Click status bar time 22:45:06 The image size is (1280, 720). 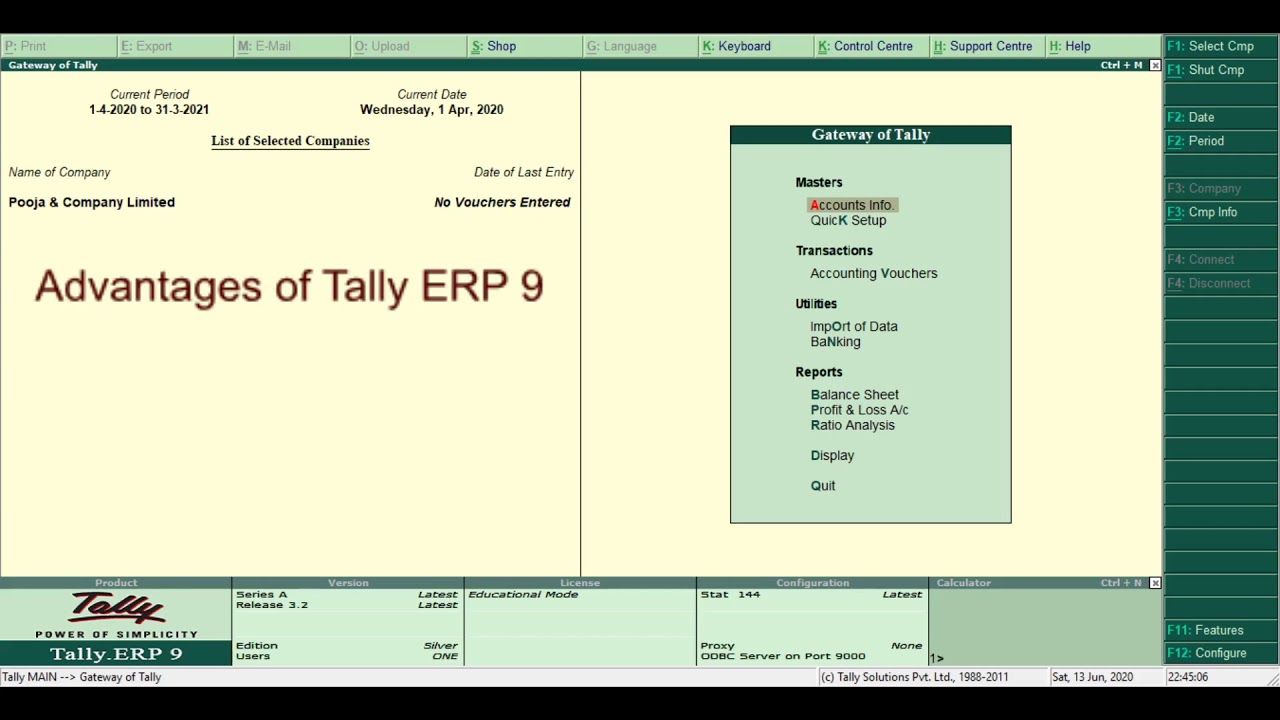[x=1187, y=677]
